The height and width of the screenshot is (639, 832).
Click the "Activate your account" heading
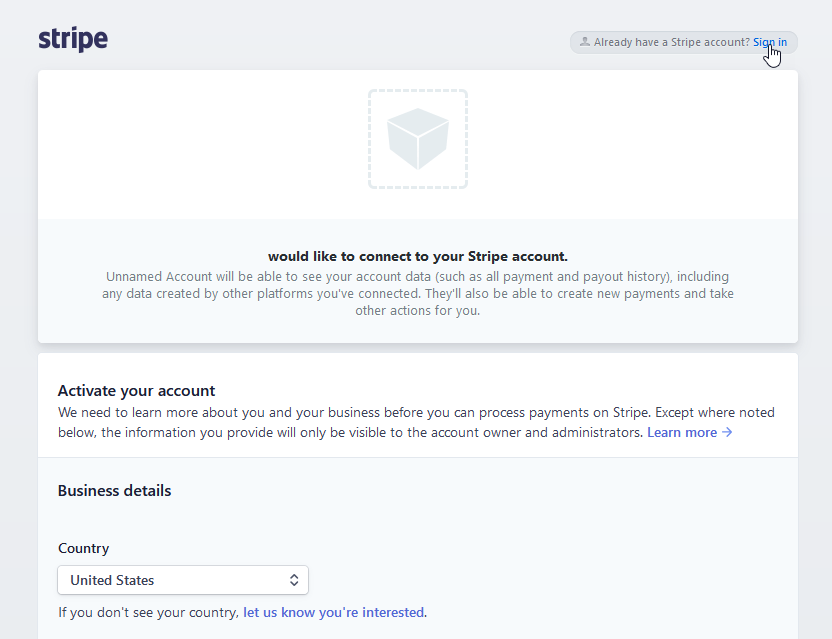[x=136, y=390]
